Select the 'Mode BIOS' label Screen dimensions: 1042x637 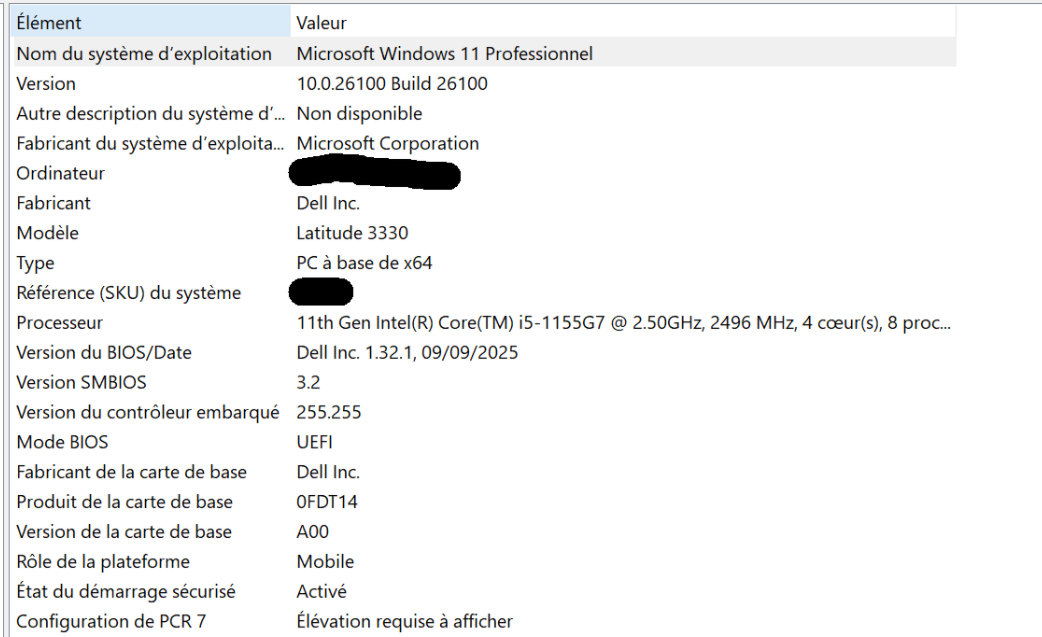coord(62,442)
